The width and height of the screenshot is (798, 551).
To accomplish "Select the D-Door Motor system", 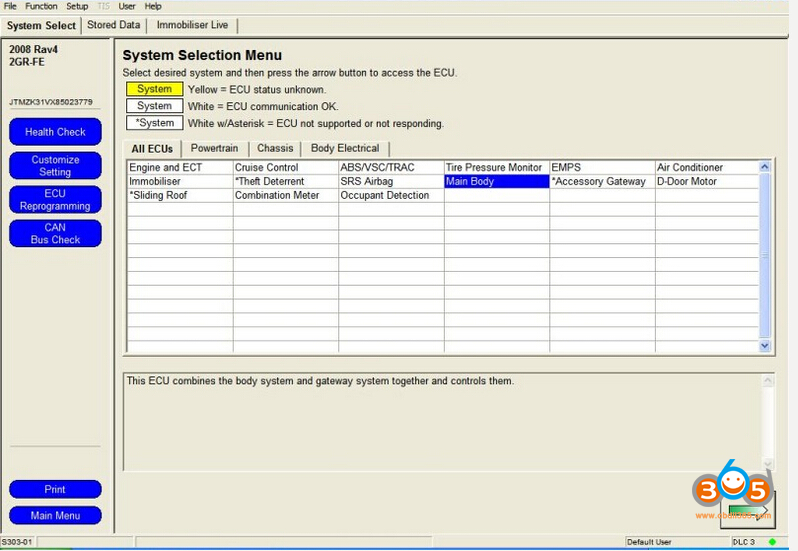I will pyautogui.click(x=707, y=181).
